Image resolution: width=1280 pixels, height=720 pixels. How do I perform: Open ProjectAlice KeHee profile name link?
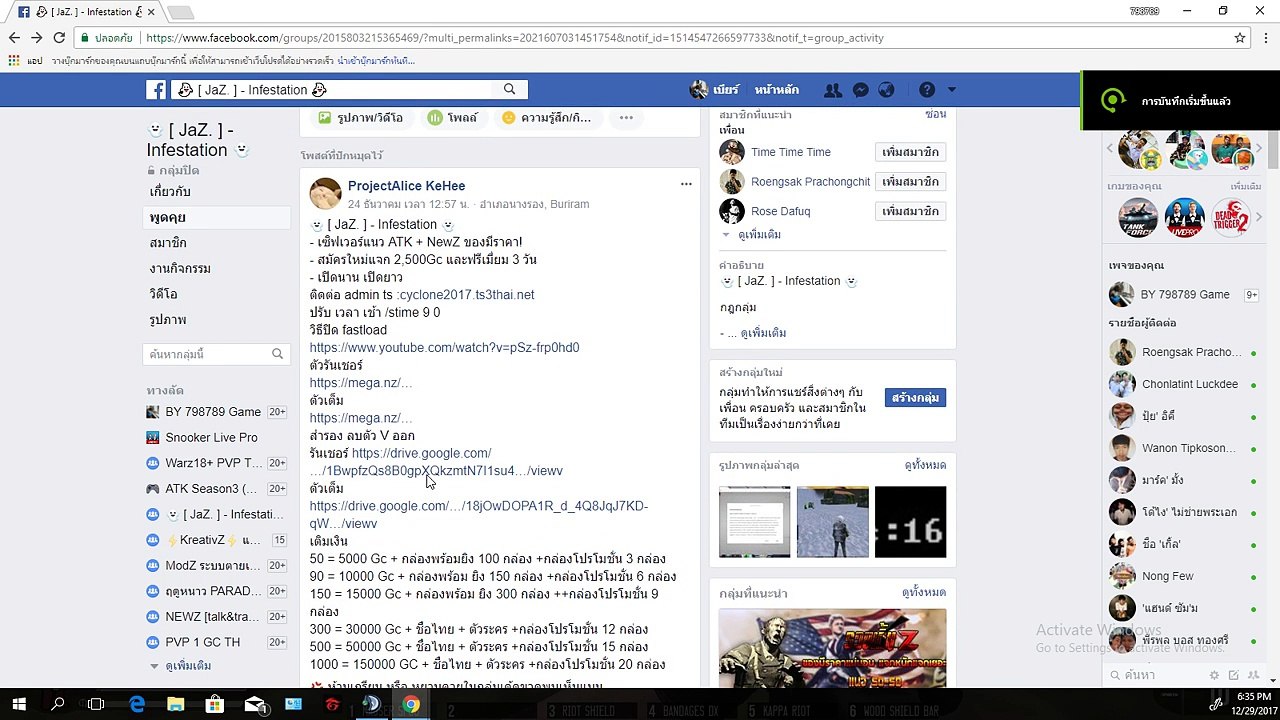click(406, 186)
